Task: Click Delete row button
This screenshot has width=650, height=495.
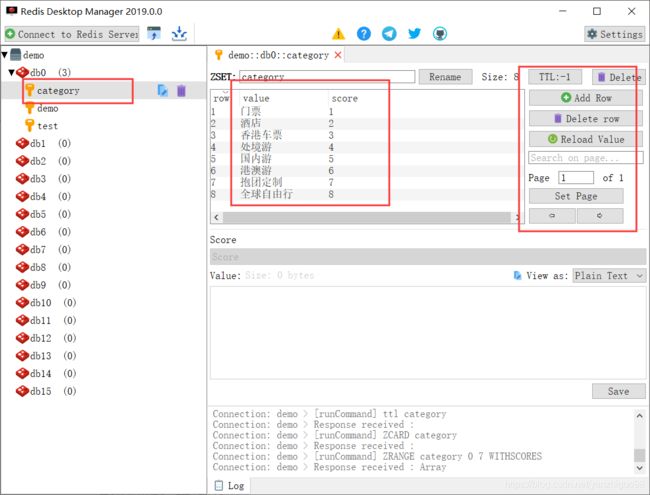Action: [586, 119]
